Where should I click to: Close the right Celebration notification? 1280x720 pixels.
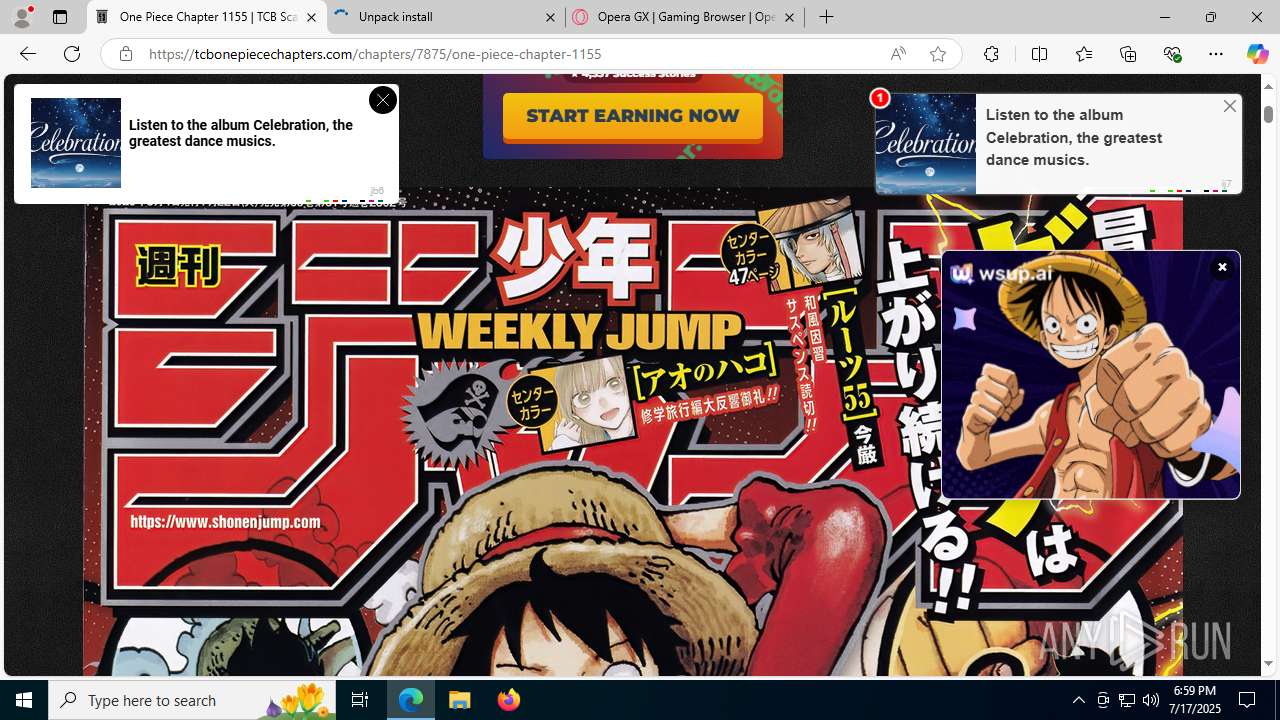pyautogui.click(x=1230, y=106)
